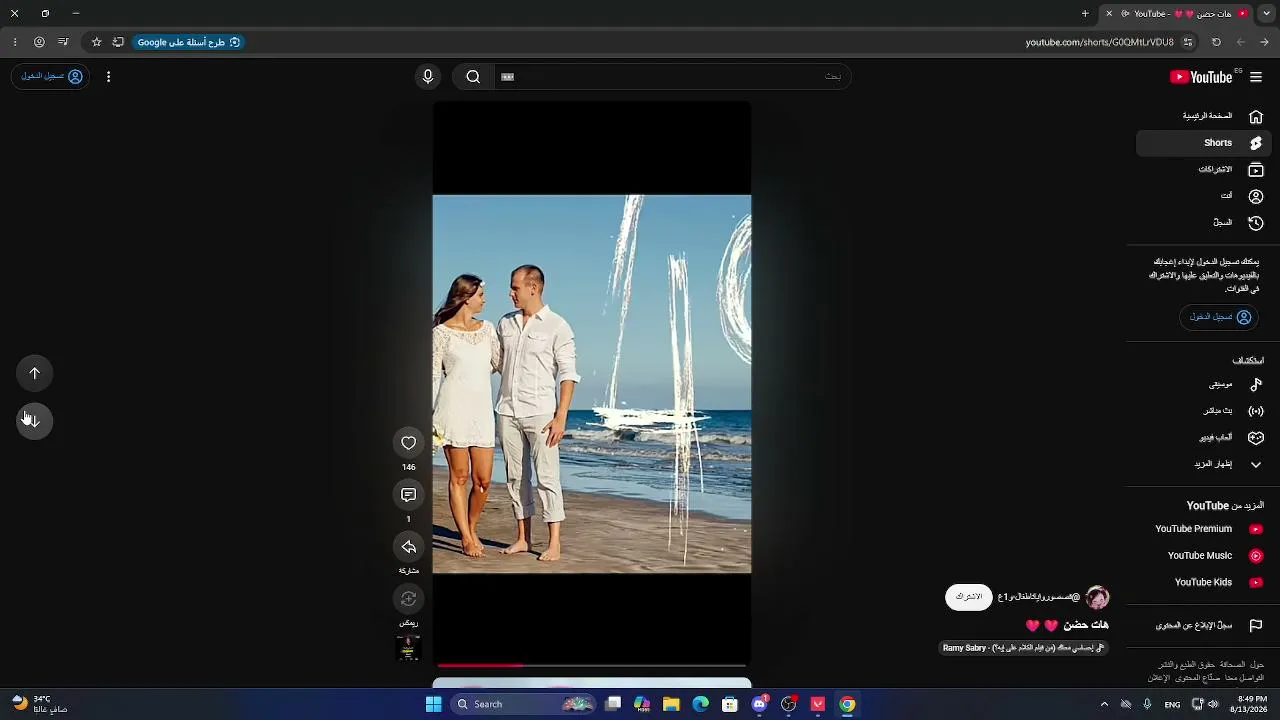Open Gaming (ألعاب فيديو) in Explore section
1280x720 pixels.
(1204, 438)
